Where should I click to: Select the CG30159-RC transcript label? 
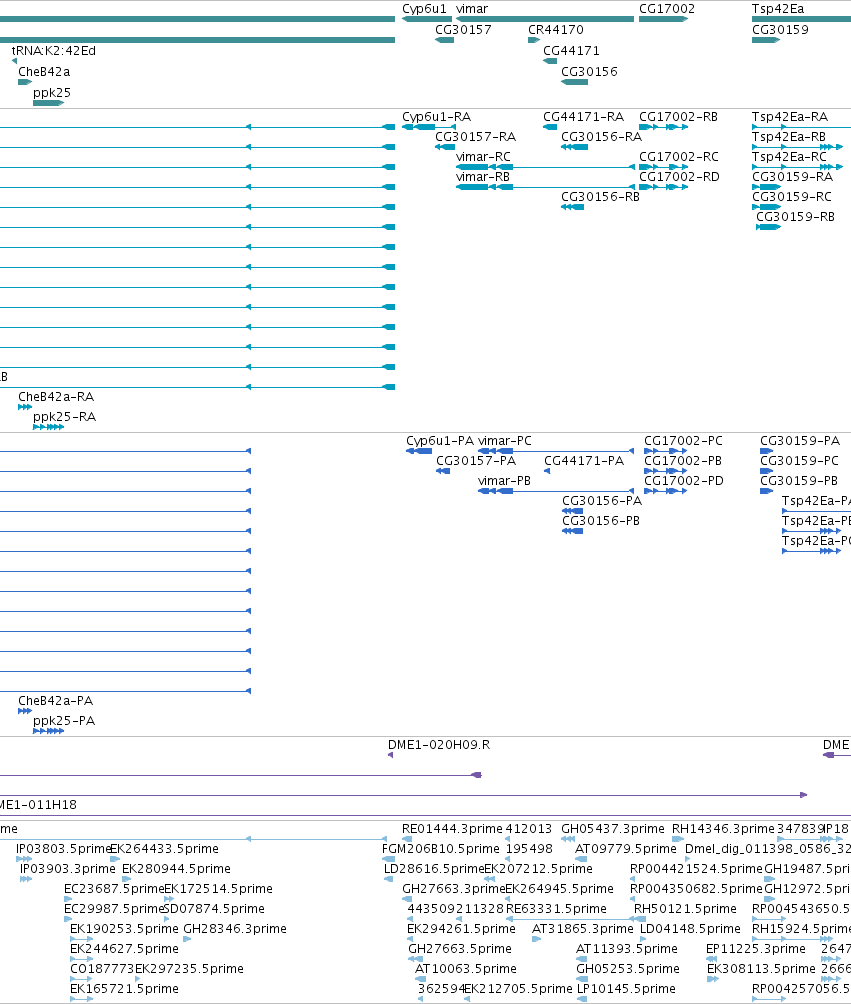click(x=791, y=197)
